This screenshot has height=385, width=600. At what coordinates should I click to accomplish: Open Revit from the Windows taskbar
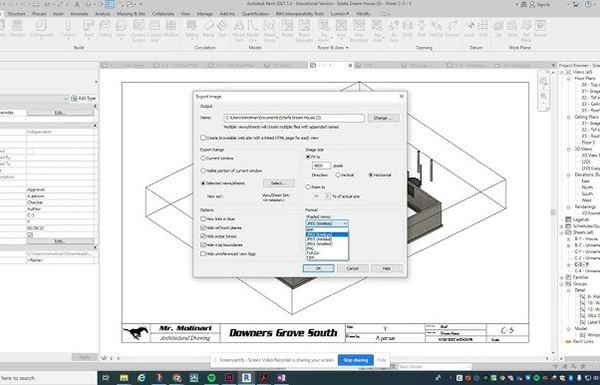(x=246, y=378)
